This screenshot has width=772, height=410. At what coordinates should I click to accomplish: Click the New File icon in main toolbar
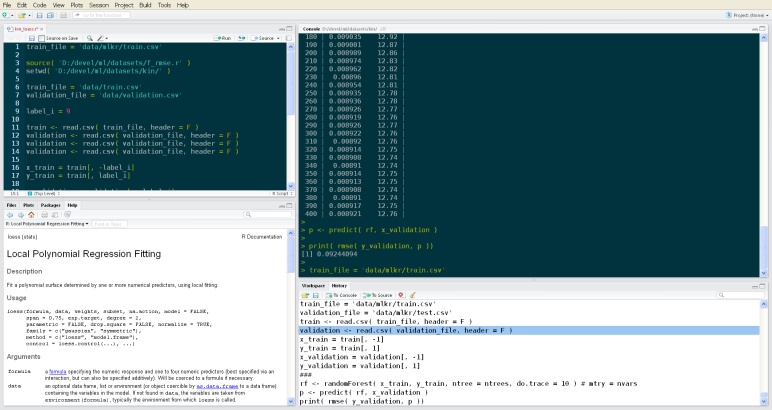(5, 15)
